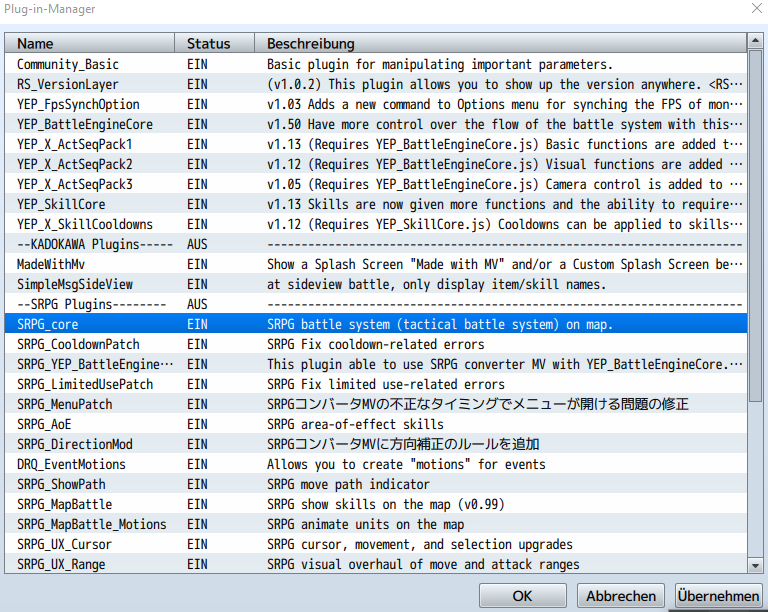This screenshot has height=612, width=768.
Task: Click description 'SRPG animate units on the map'
Action: (x=365, y=524)
